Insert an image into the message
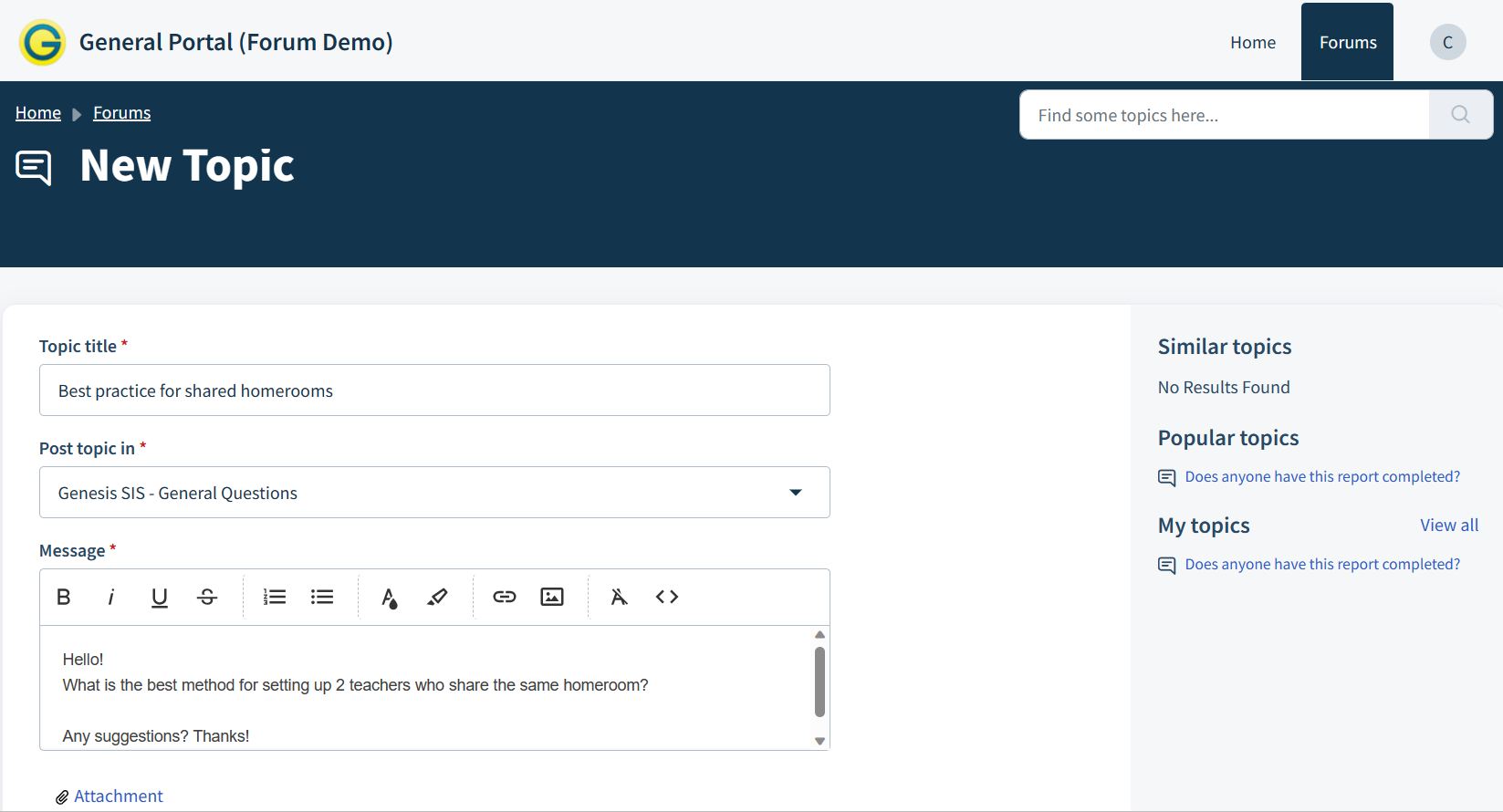This screenshot has width=1503, height=812. (552, 597)
